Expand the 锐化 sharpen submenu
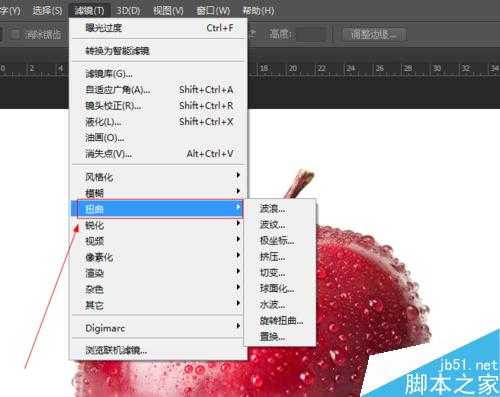Image resolution: width=500 pixels, height=397 pixels. pyautogui.click(x=158, y=225)
